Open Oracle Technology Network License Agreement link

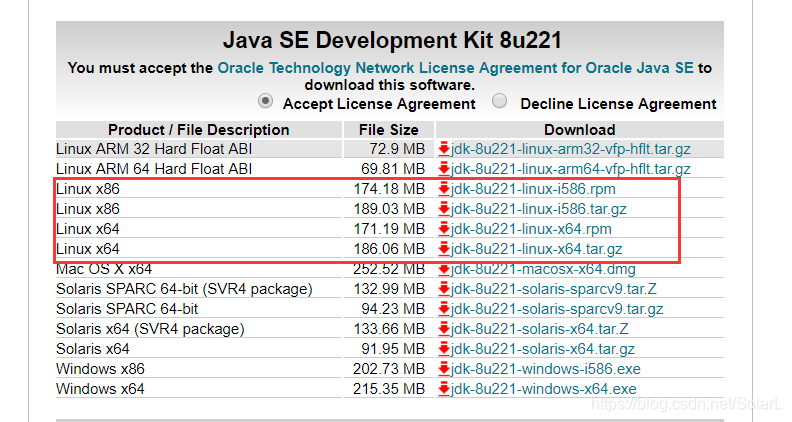(x=455, y=68)
